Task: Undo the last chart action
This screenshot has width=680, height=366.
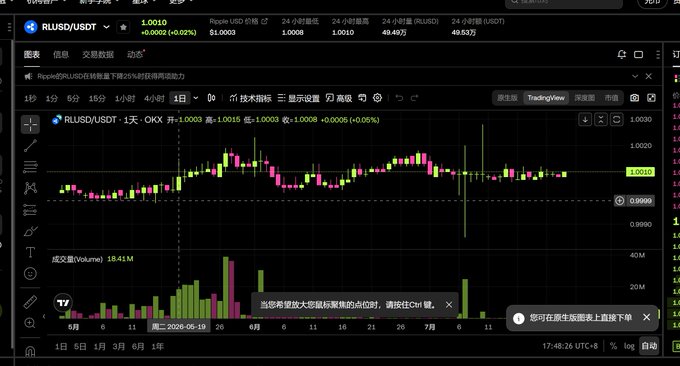Action: (x=399, y=98)
